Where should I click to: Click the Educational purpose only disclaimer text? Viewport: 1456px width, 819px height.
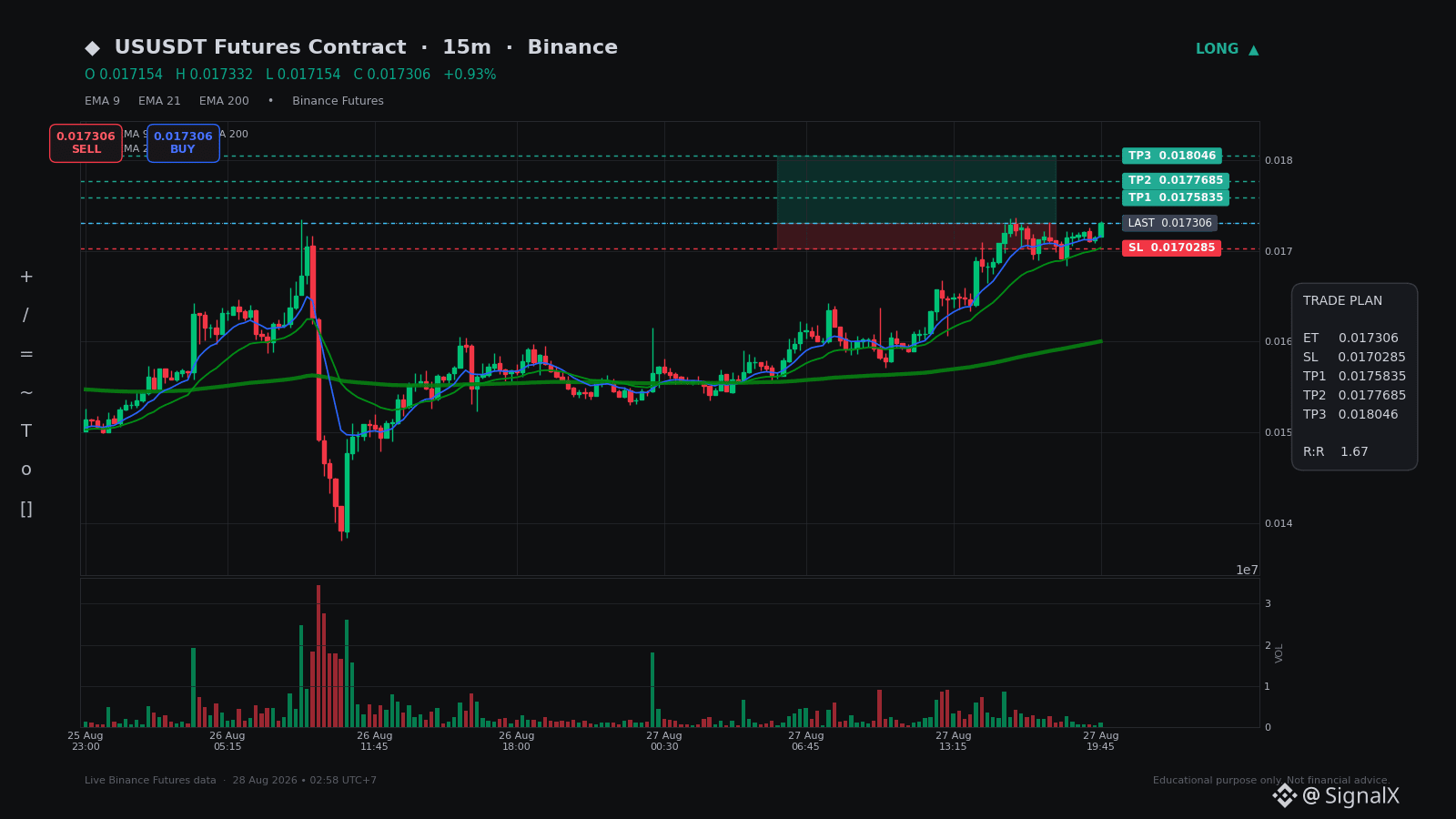click(1271, 781)
